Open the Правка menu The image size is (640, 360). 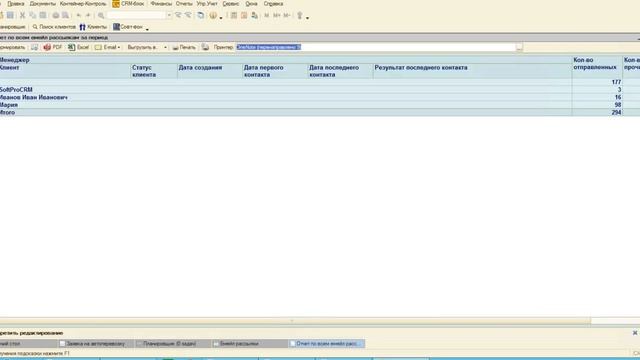click(x=16, y=4)
